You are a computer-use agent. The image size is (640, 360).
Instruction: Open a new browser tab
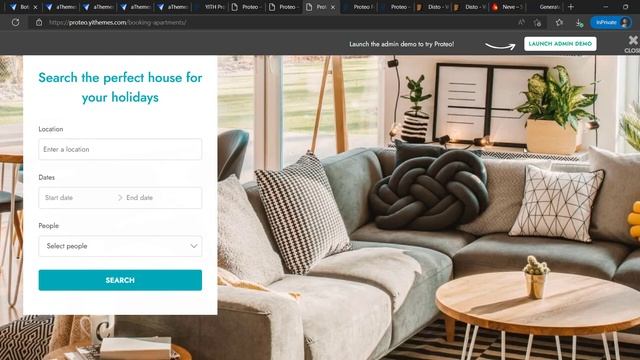[571, 7]
